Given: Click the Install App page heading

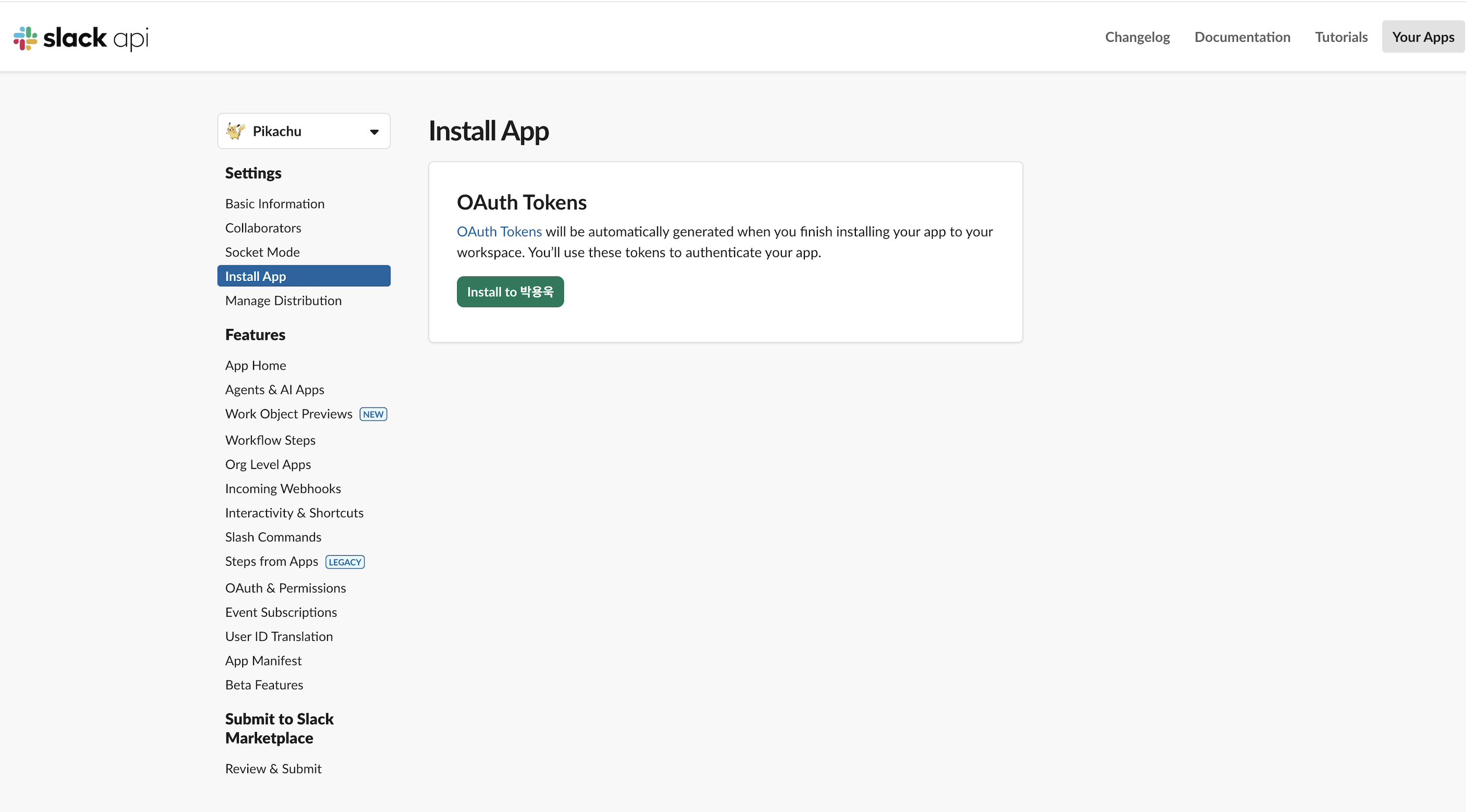Looking at the screenshot, I should pos(488,132).
